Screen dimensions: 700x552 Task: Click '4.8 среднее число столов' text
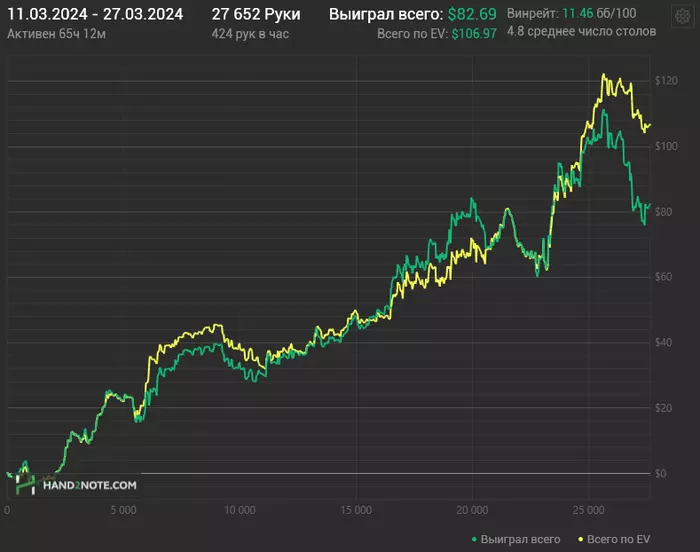click(581, 31)
